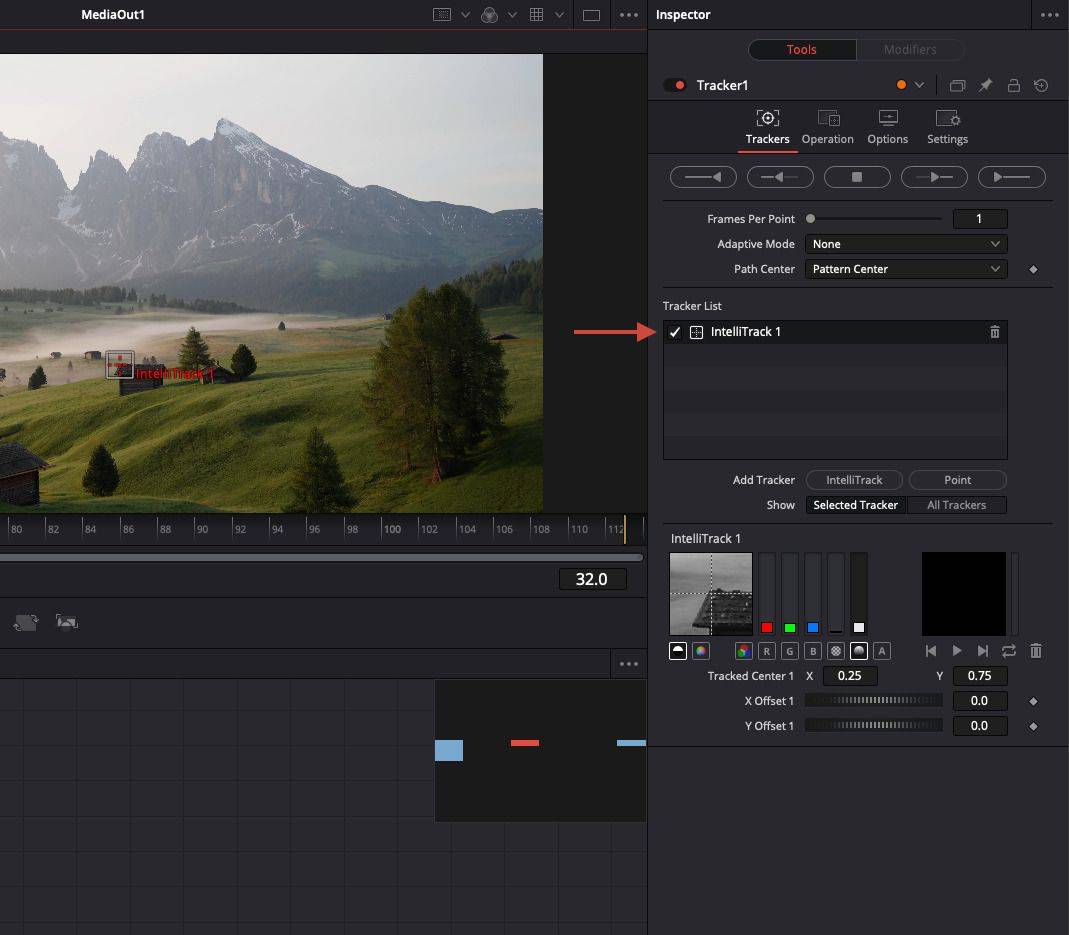Select the green channel view icon
1069x935 pixels.
pyautogui.click(x=789, y=651)
